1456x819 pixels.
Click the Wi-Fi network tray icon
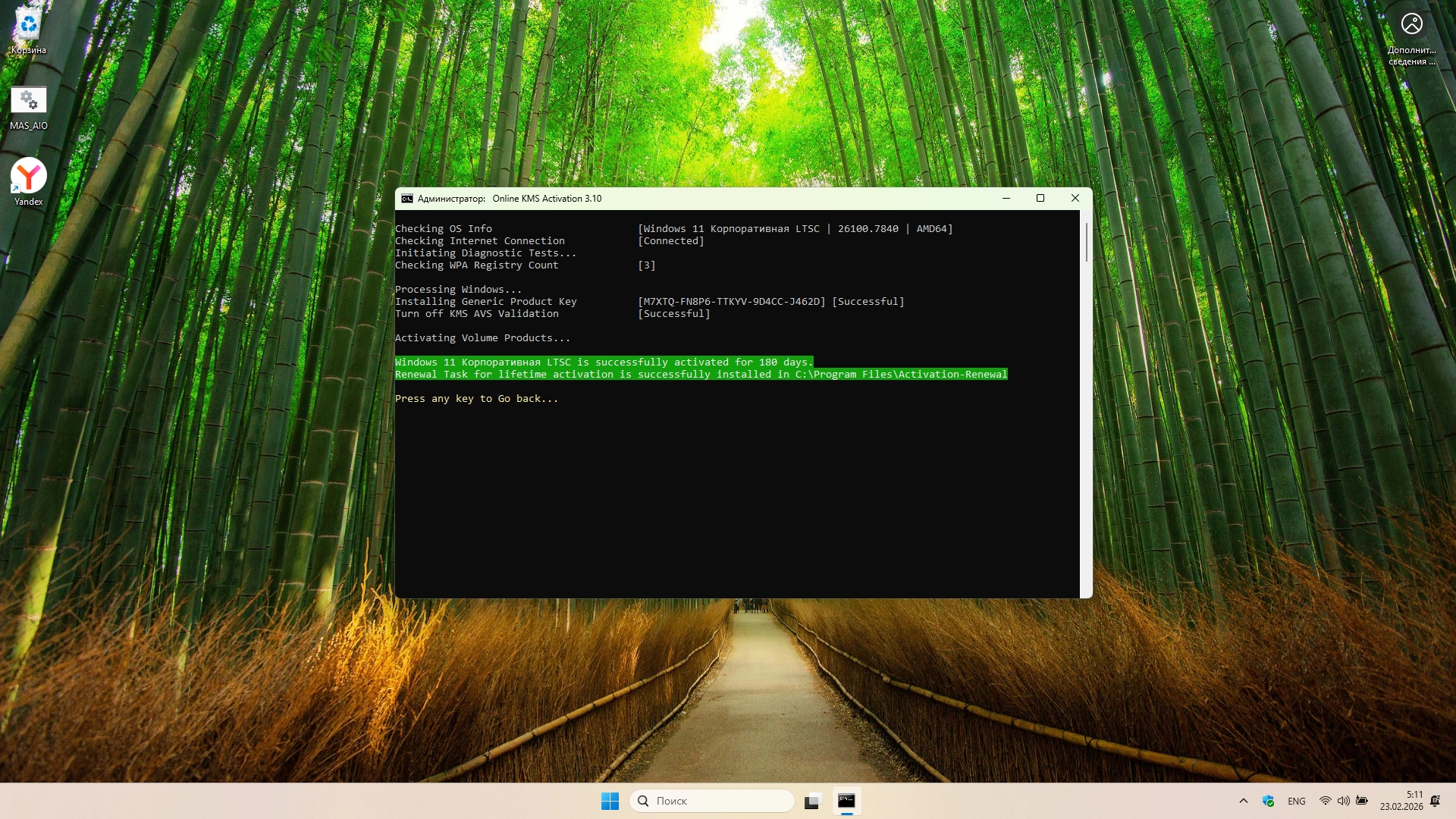click(x=1326, y=801)
